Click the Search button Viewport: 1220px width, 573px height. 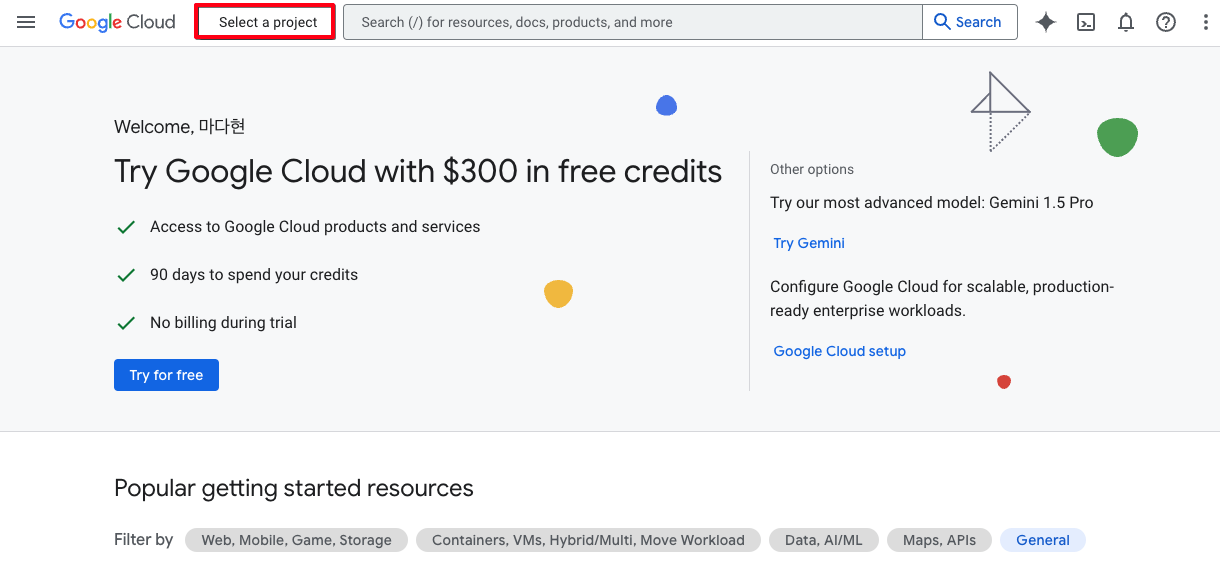tap(970, 22)
